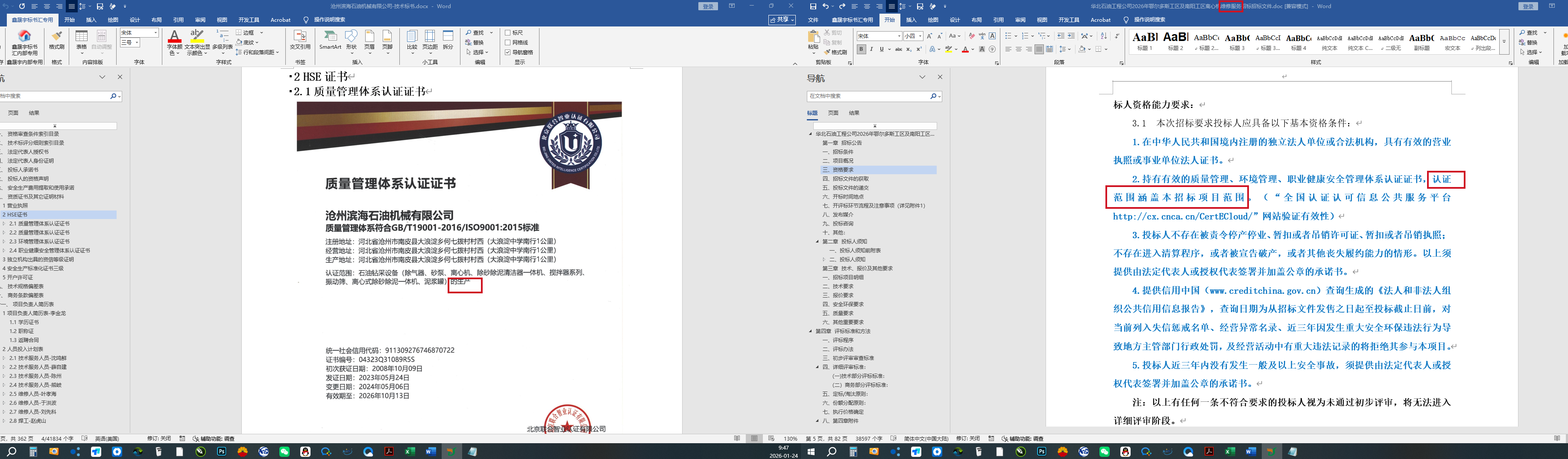1568x459 pixels.
Task: Click 替换 replace in right window editing group
Action: (x=1527, y=43)
